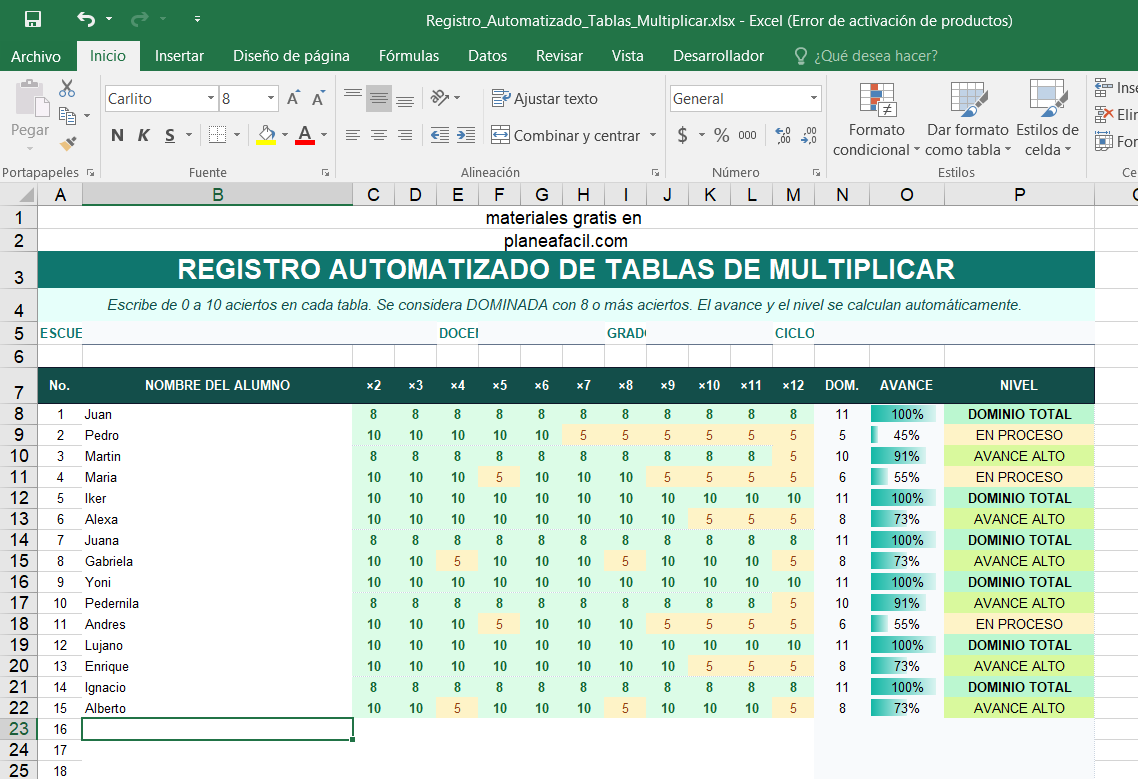The width and height of the screenshot is (1138, 779).
Task: Go to the Revisar tab
Action: (559, 56)
